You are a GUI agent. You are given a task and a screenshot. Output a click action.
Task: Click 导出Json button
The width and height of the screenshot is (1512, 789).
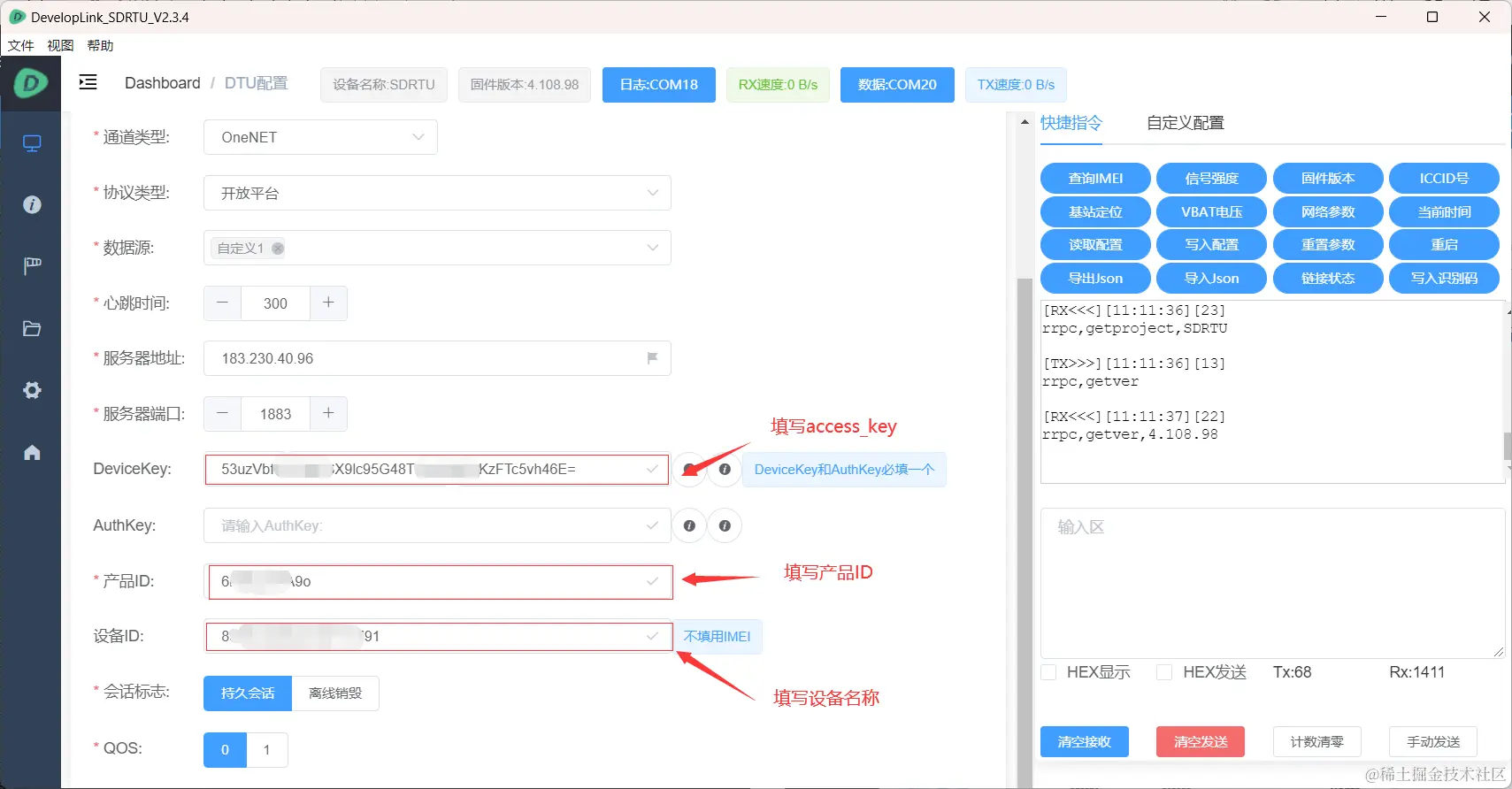1095,279
